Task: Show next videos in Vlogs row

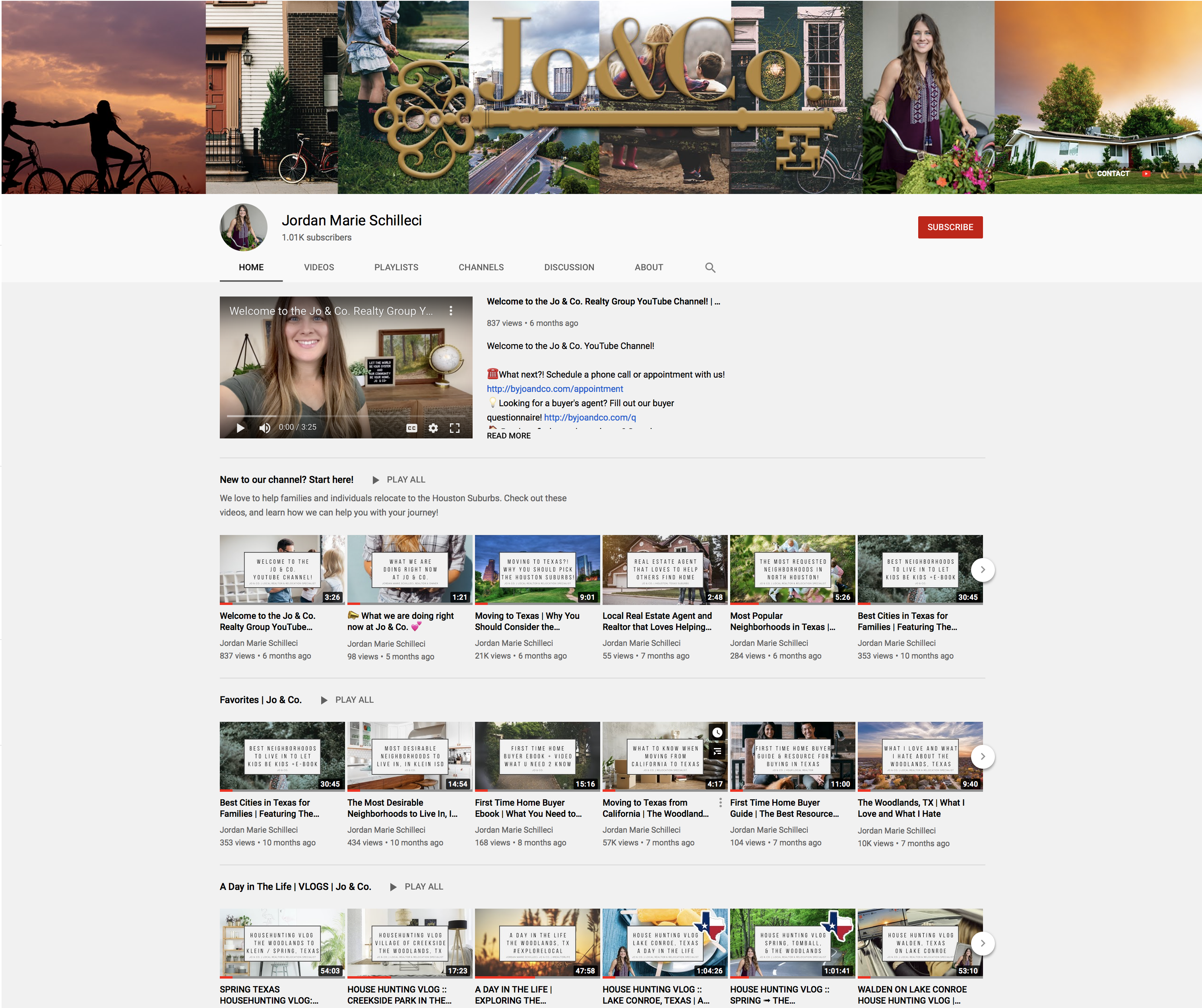Action: tap(983, 943)
